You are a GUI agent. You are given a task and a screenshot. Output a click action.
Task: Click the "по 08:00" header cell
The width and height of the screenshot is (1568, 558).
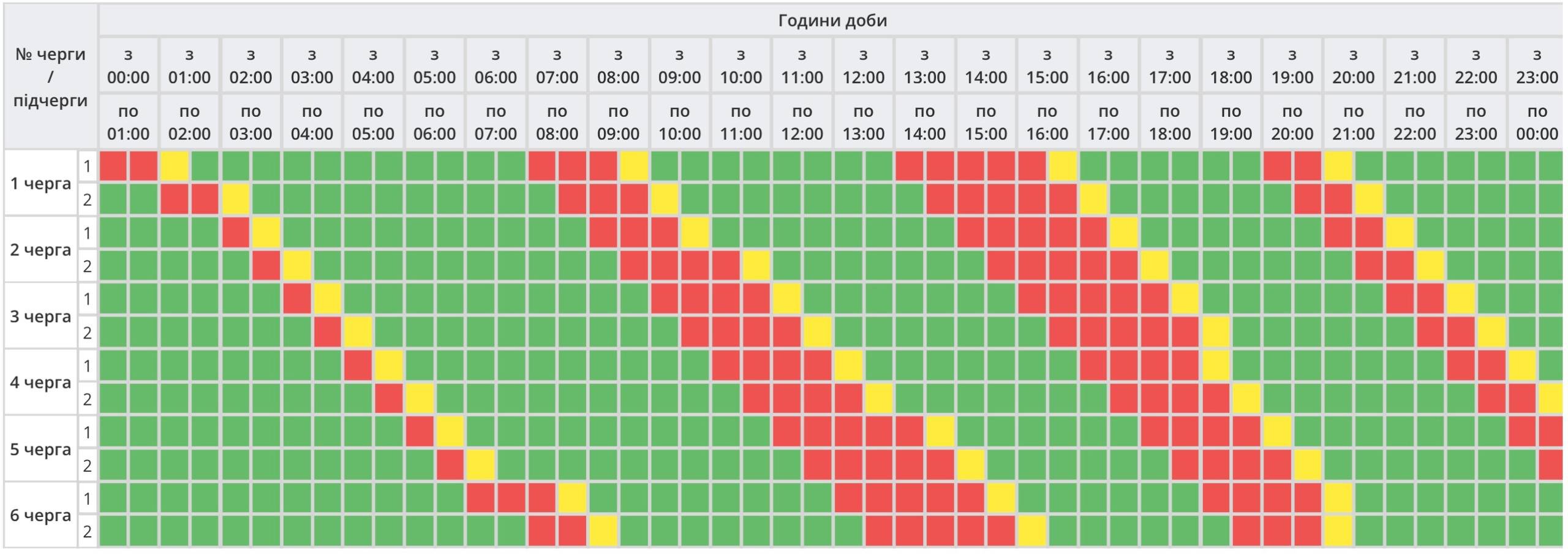click(557, 122)
